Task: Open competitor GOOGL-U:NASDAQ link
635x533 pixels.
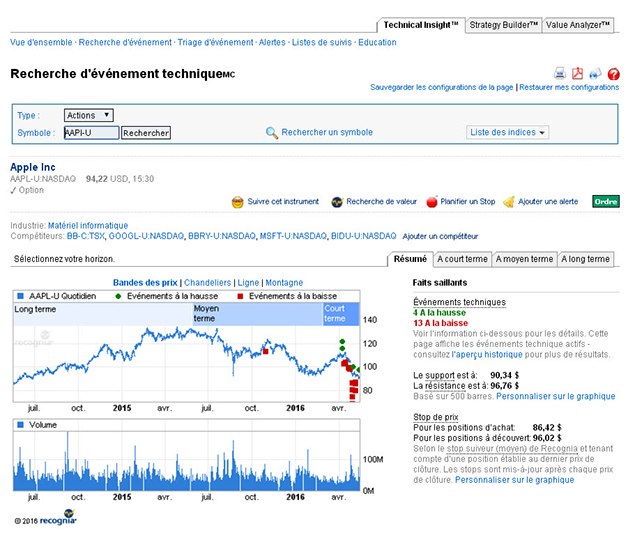Action: [x=146, y=236]
